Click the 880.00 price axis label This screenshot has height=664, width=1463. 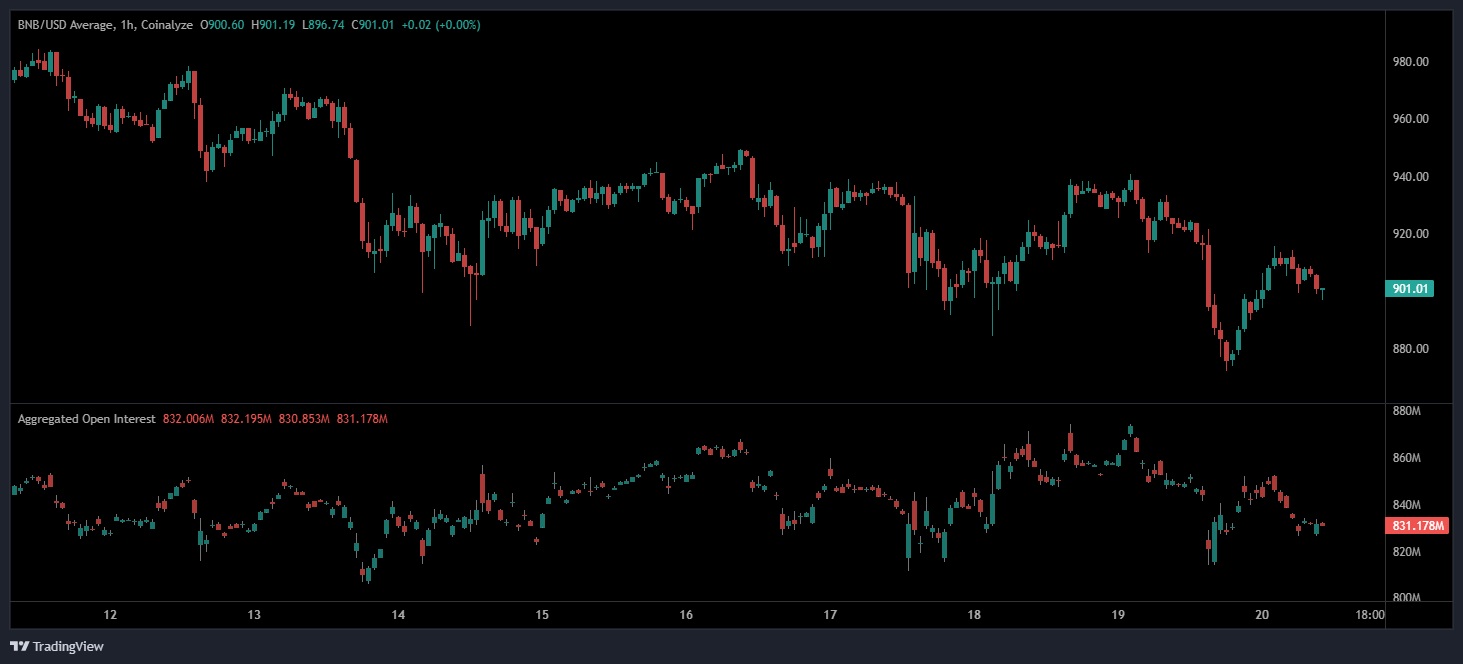coord(1410,349)
